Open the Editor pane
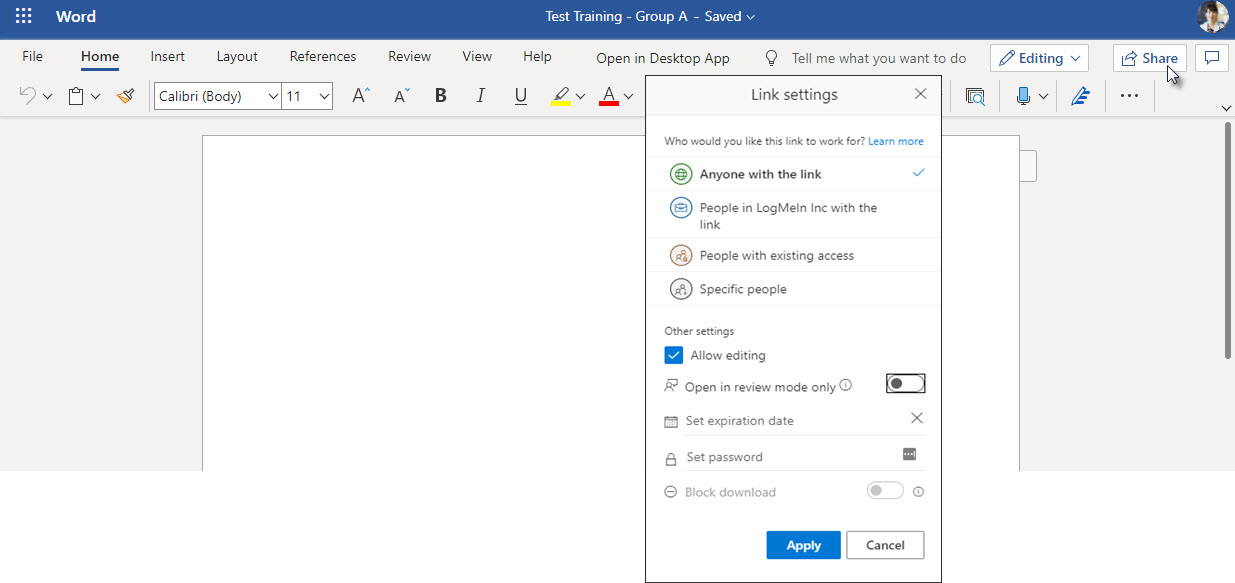This screenshot has width=1235, height=583. (1080, 95)
